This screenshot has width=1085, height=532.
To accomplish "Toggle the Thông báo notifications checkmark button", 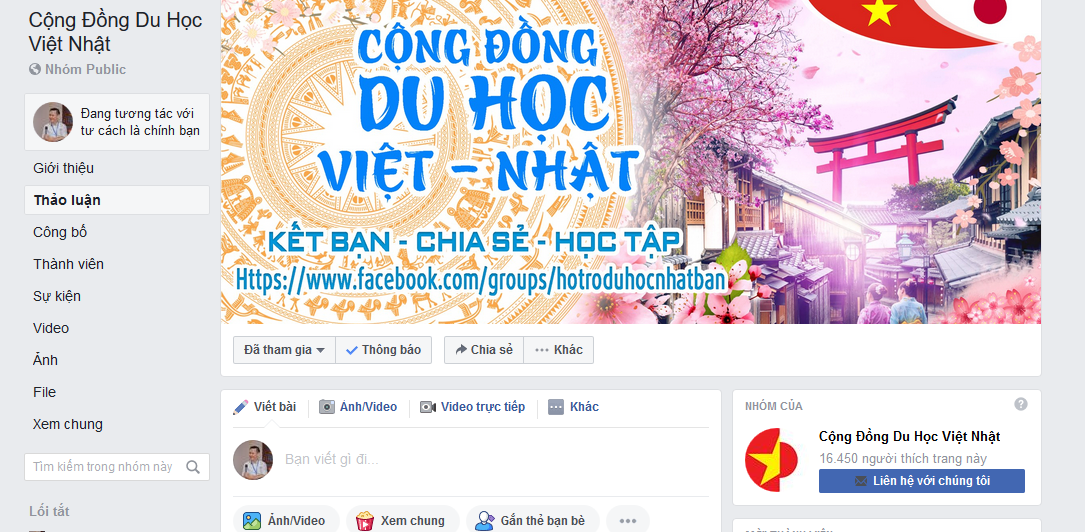I will [383, 350].
